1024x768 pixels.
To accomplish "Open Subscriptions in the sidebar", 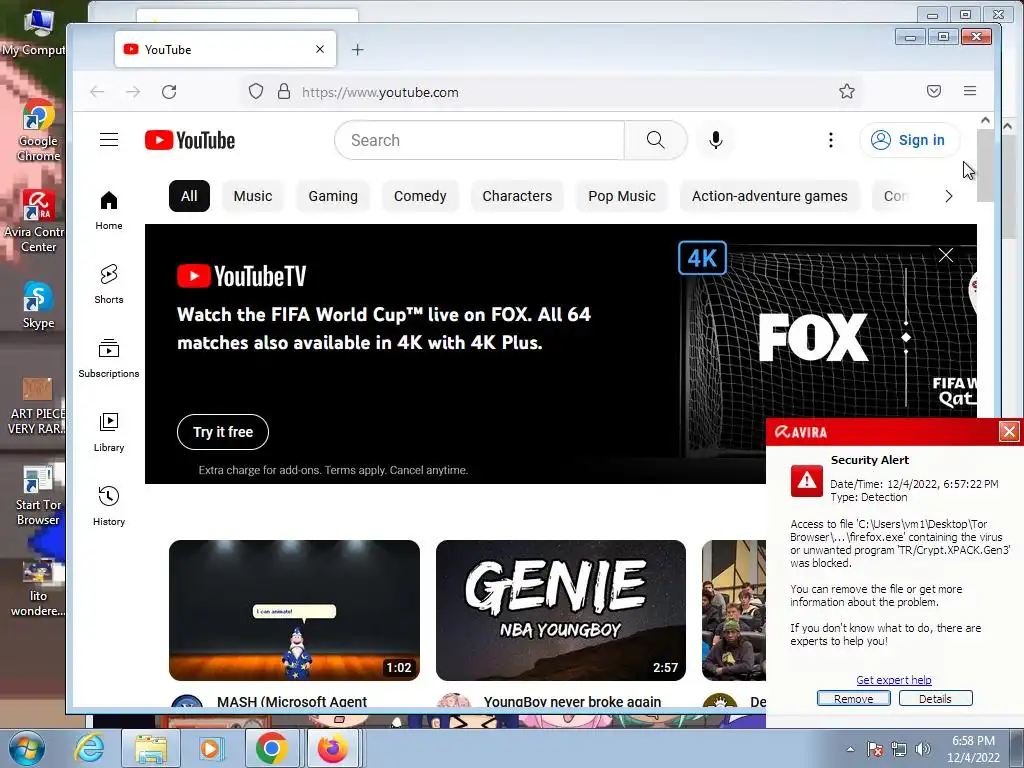I will tap(109, 358).
